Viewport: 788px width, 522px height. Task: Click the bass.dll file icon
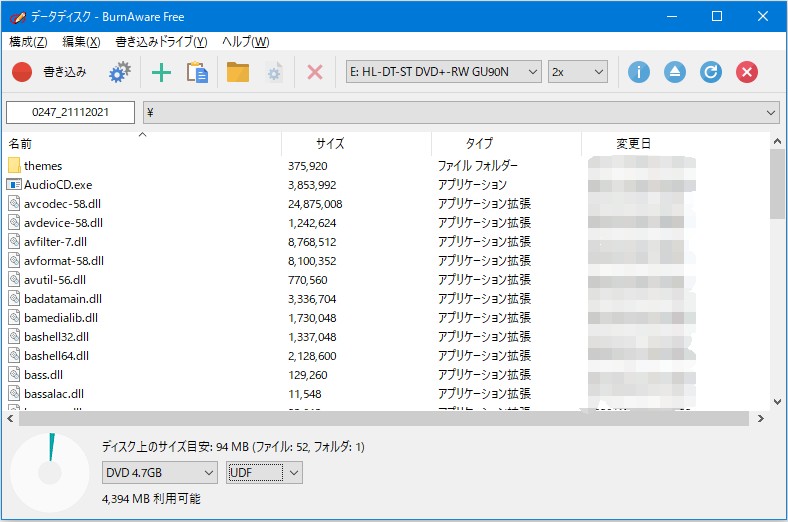tap(14, 374)
